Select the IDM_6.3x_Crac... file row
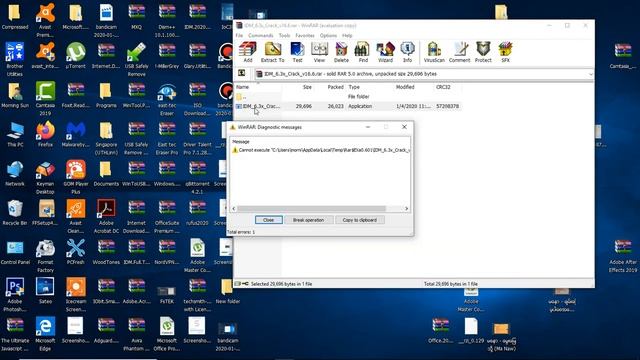Image resolution: width=640 pixels, height=360 pixels. pos(347,106)
